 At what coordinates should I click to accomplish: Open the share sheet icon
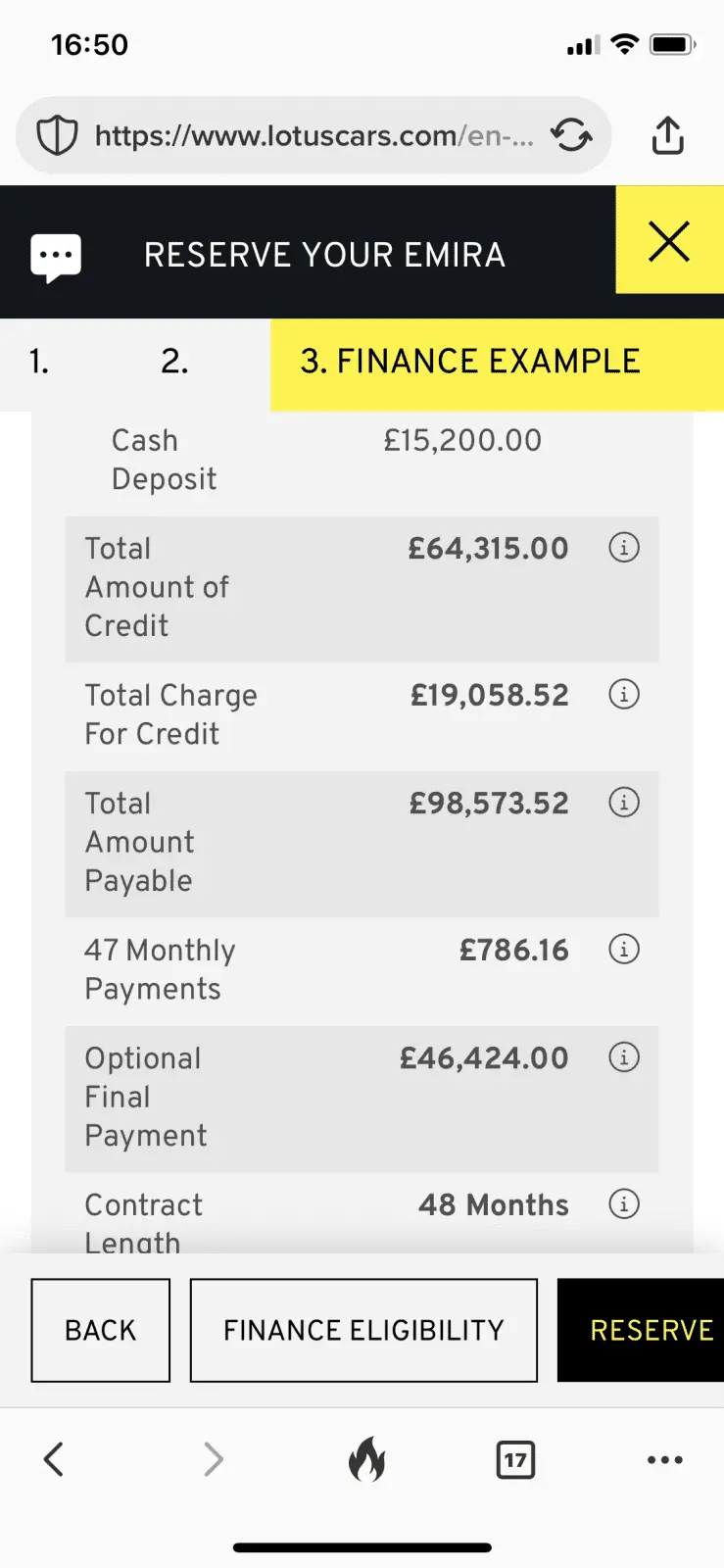[x=667, y=135]
